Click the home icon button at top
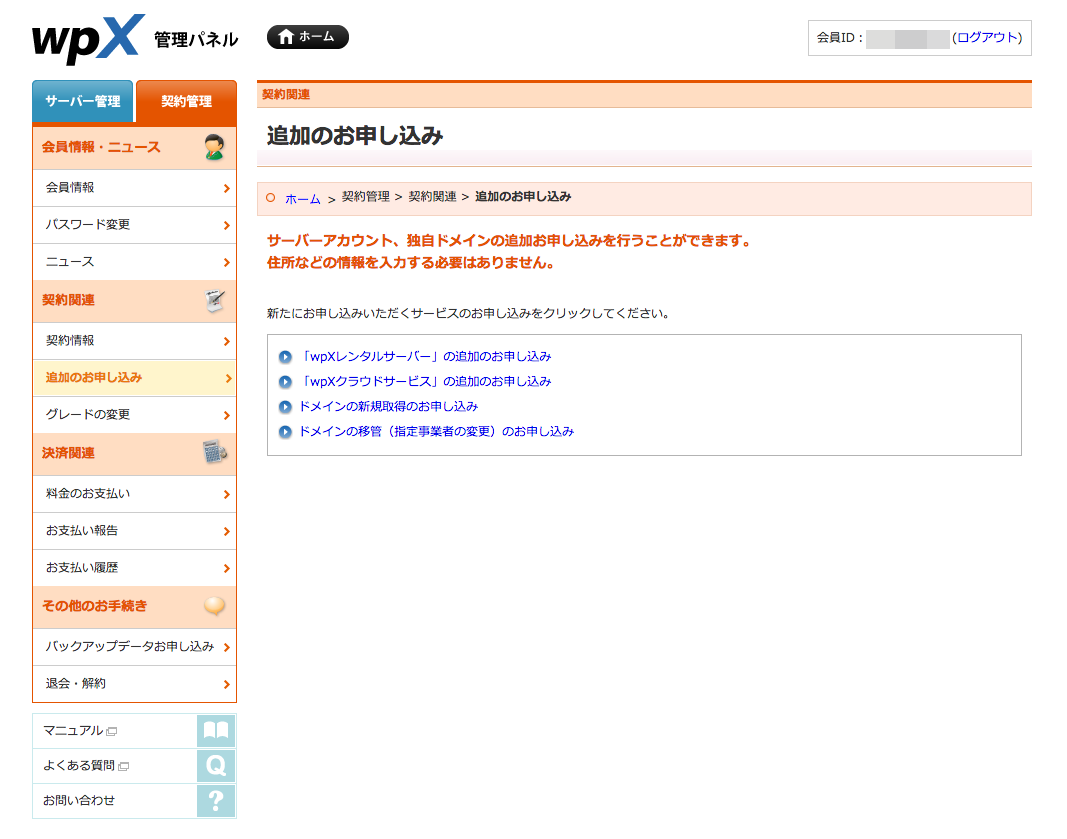Screen dimensions: 1067x839 tap(307, 36)
